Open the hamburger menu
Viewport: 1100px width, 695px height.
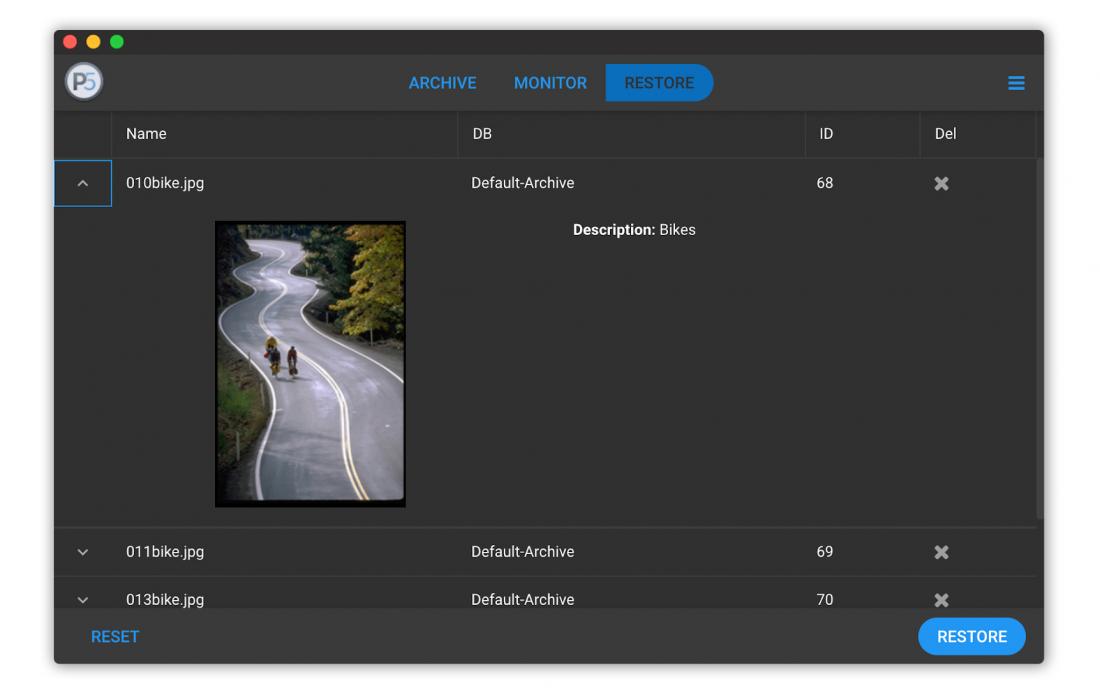click(x=1016, y=83)
